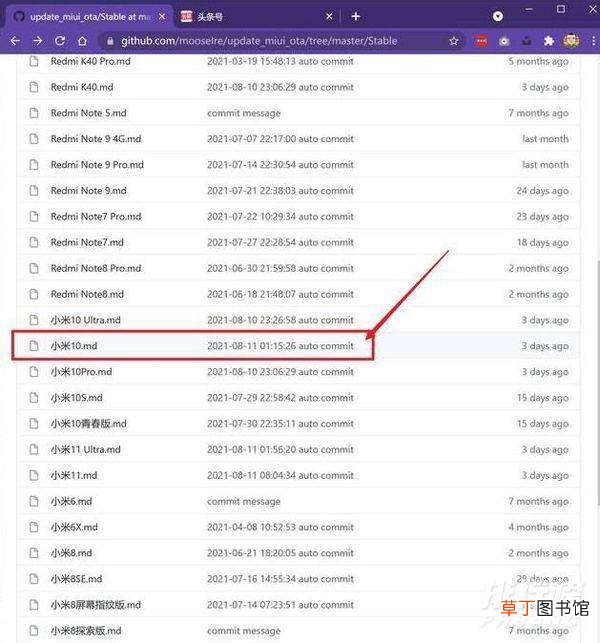This screenshot has width=600, height=643.
Task: Open a new browser tab
Action: click(356, 16)
